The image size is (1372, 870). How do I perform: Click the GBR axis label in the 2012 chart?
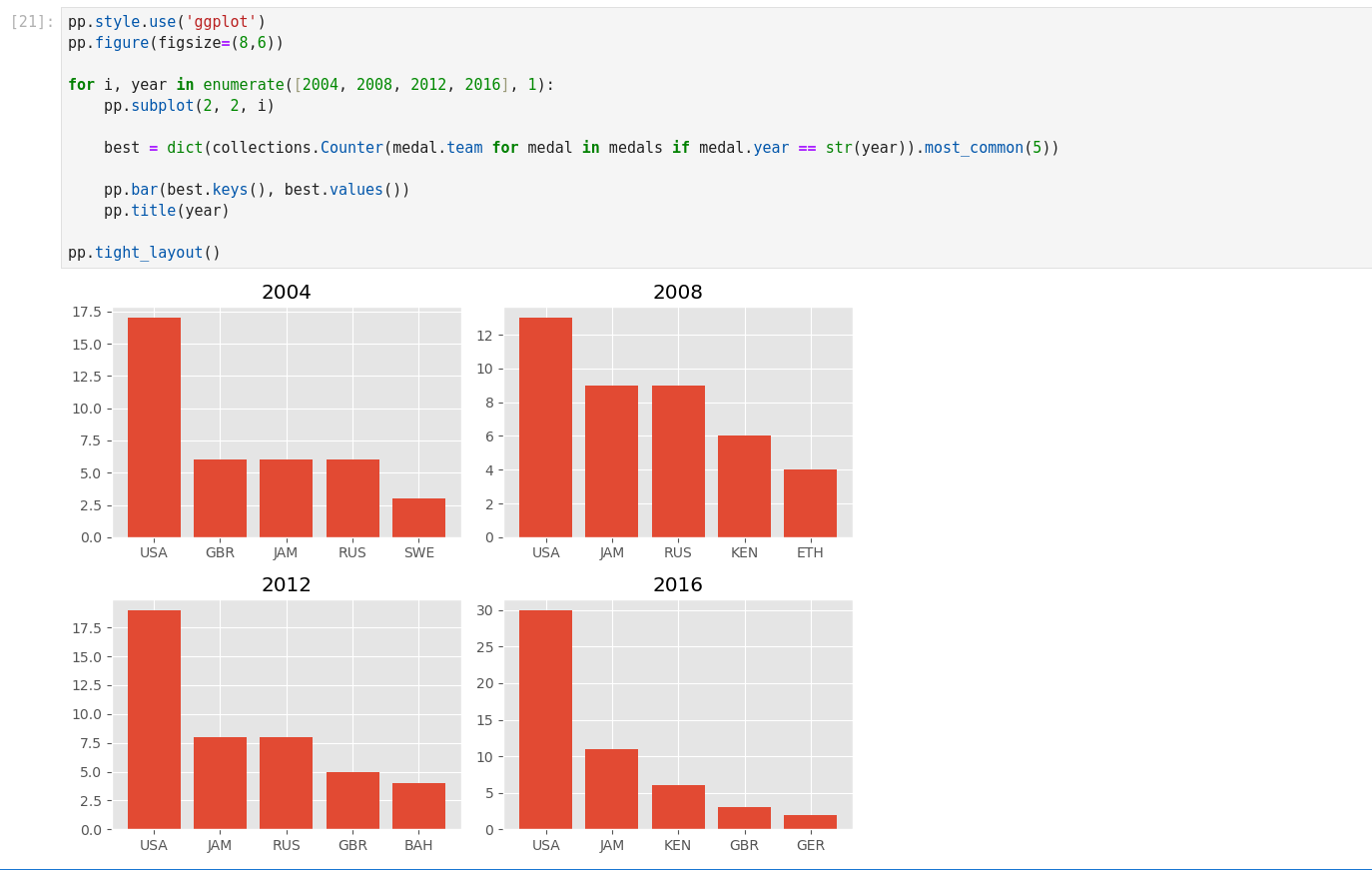(x=352, y=845)
